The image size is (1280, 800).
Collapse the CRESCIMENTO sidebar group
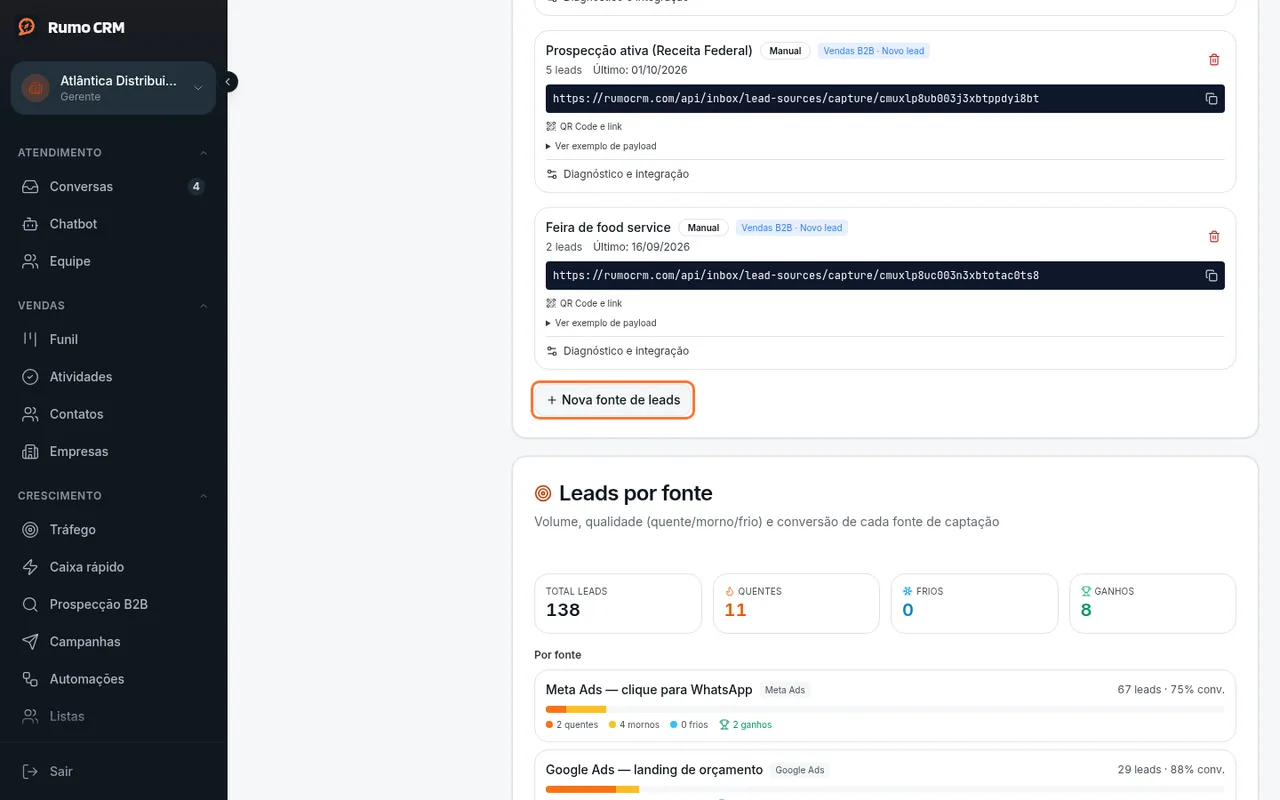tap(113, 496)
